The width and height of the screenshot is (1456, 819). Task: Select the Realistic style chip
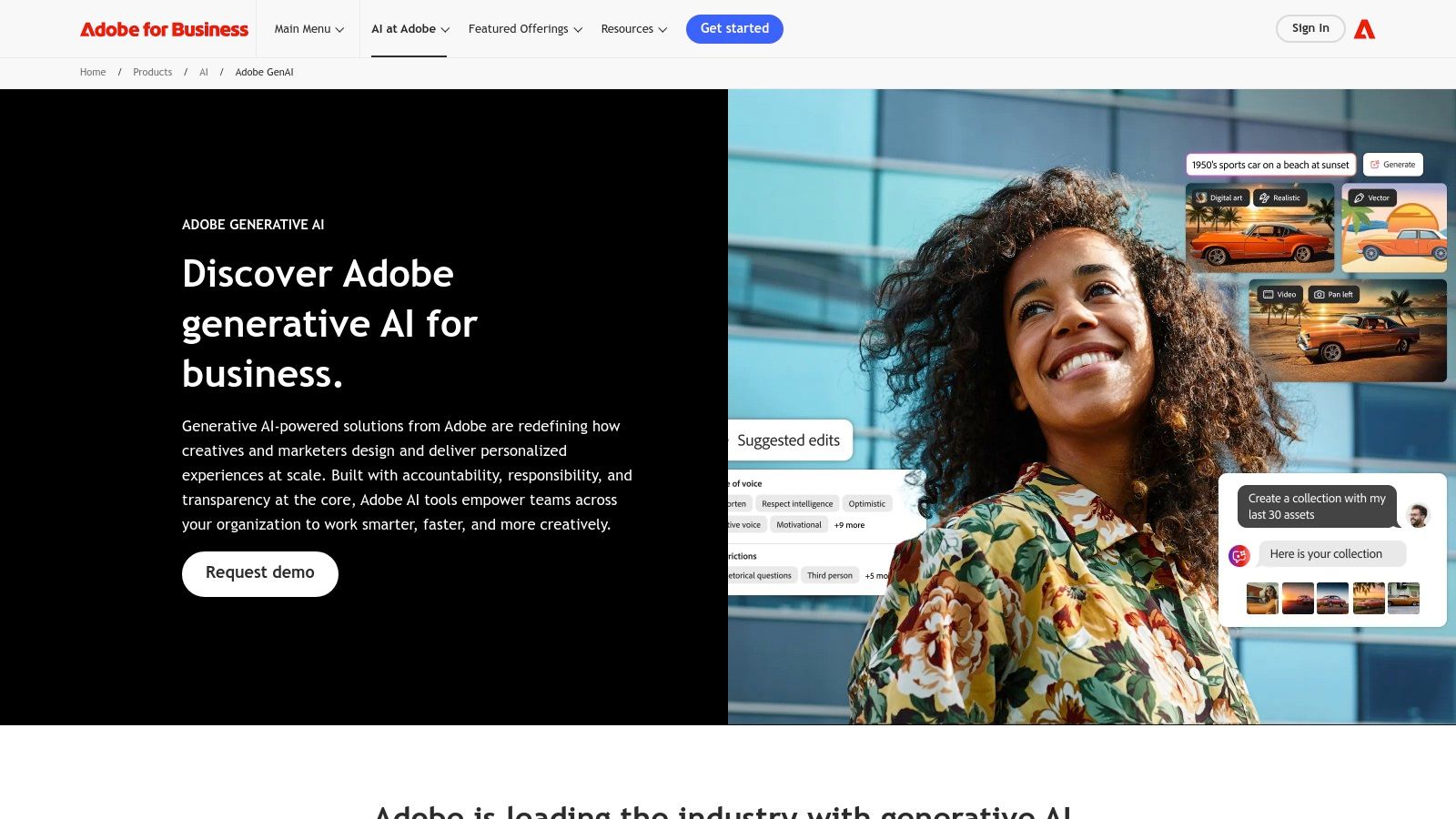click(x=1280, y=197)
